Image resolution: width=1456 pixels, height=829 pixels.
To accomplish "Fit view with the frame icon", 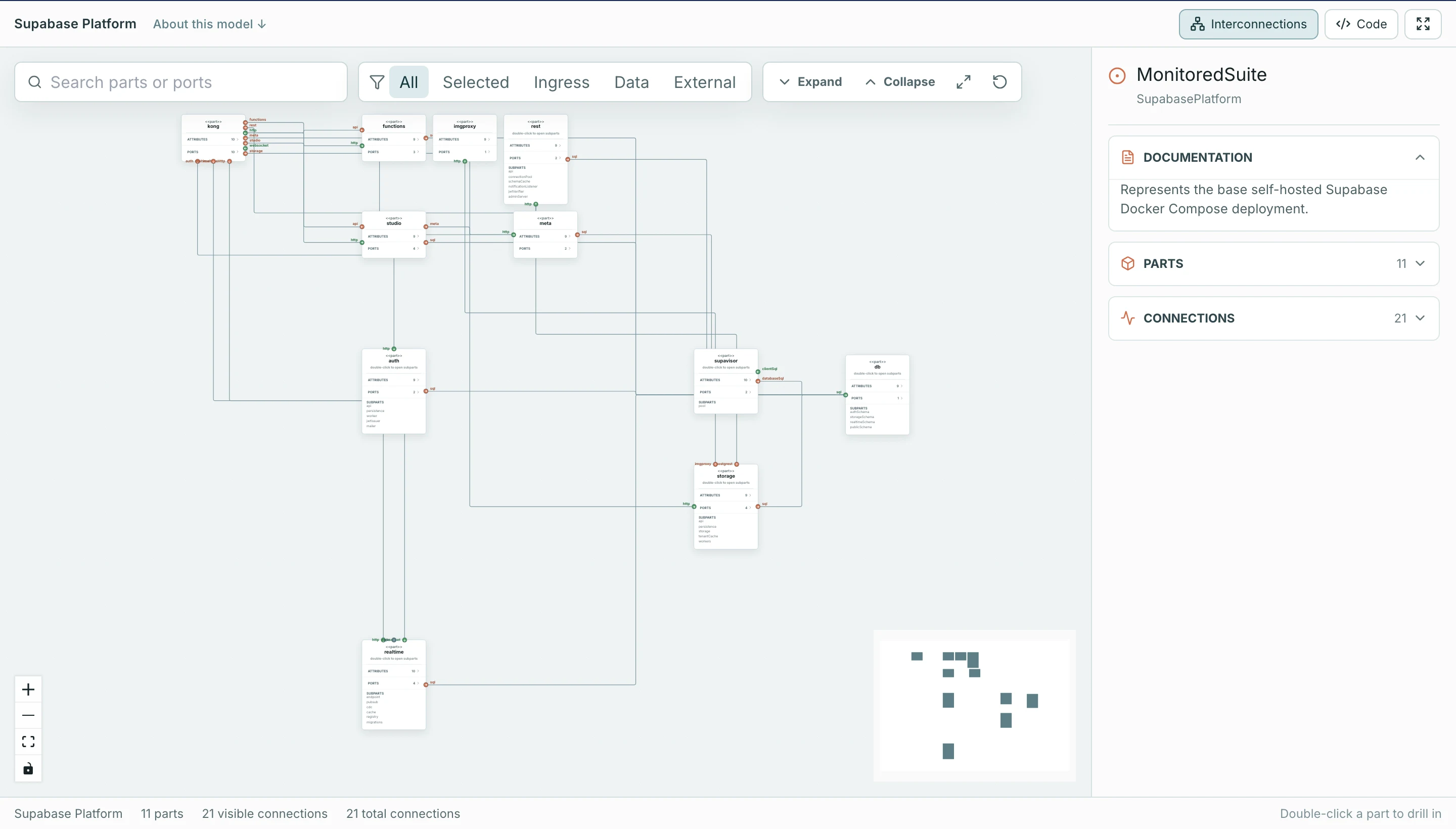I will [28, 742].
